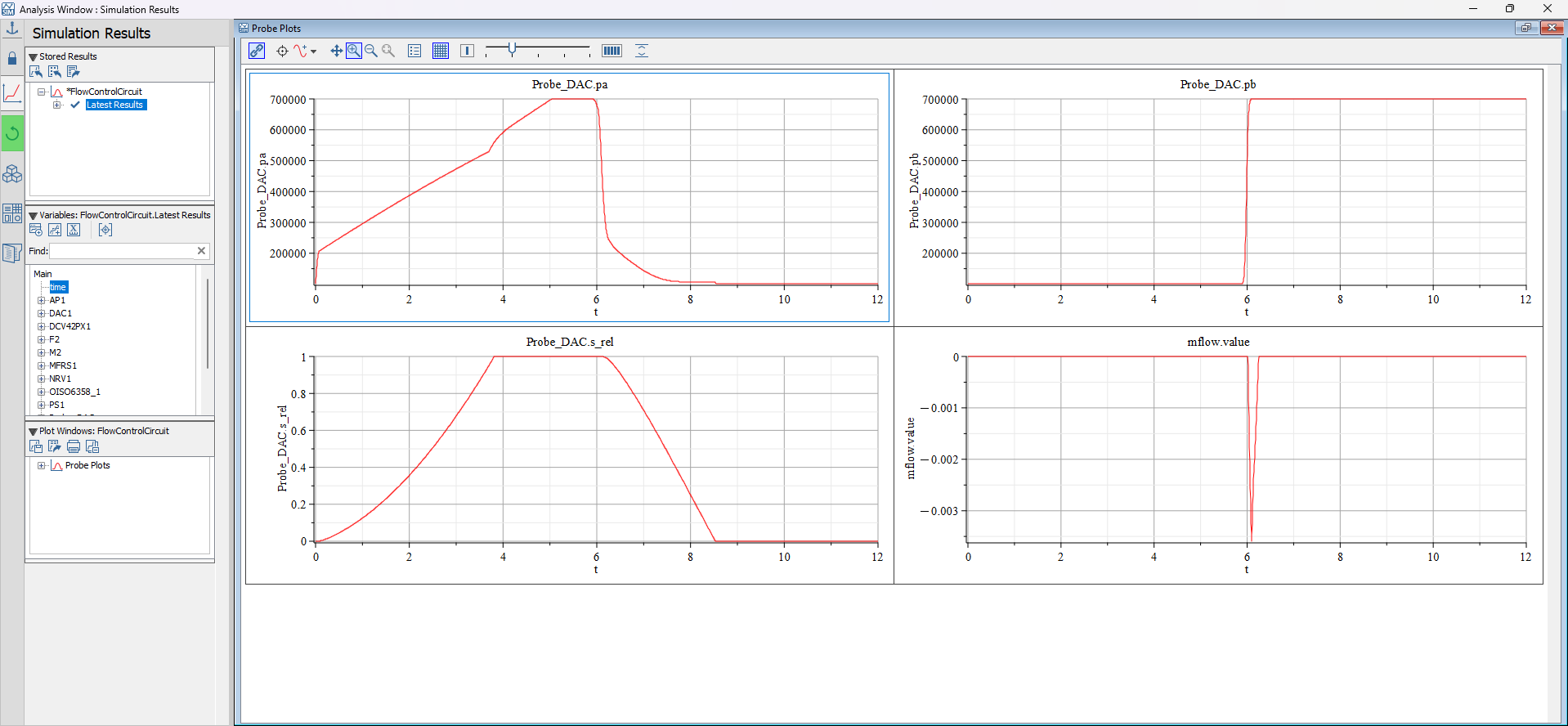Toggle the plot legend list icon

414,51
